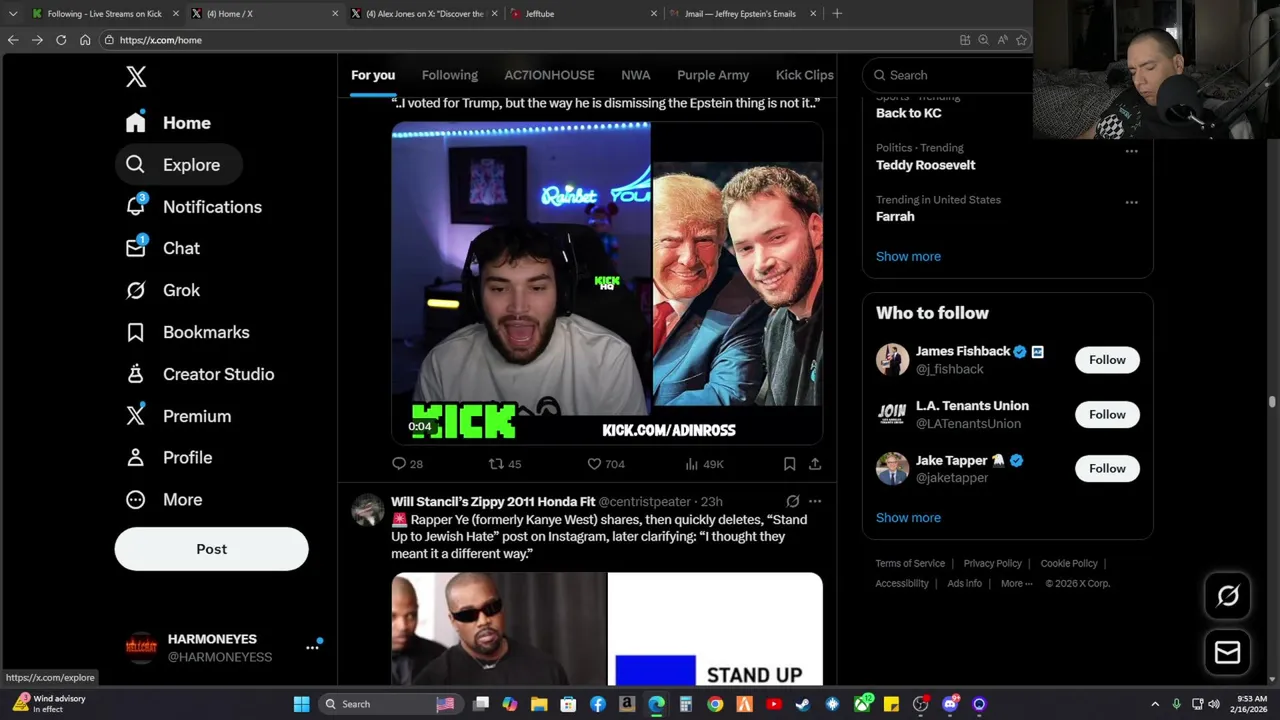Viewport: 1280px width, 720px height.
Task: Play the Adin Ross video
Action: pos(607,283)
